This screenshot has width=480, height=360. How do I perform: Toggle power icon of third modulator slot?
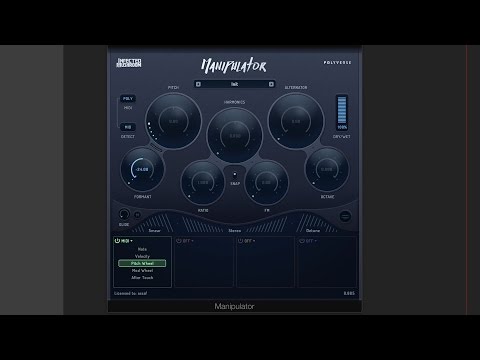pyautogui.click(x=240, y=241)
